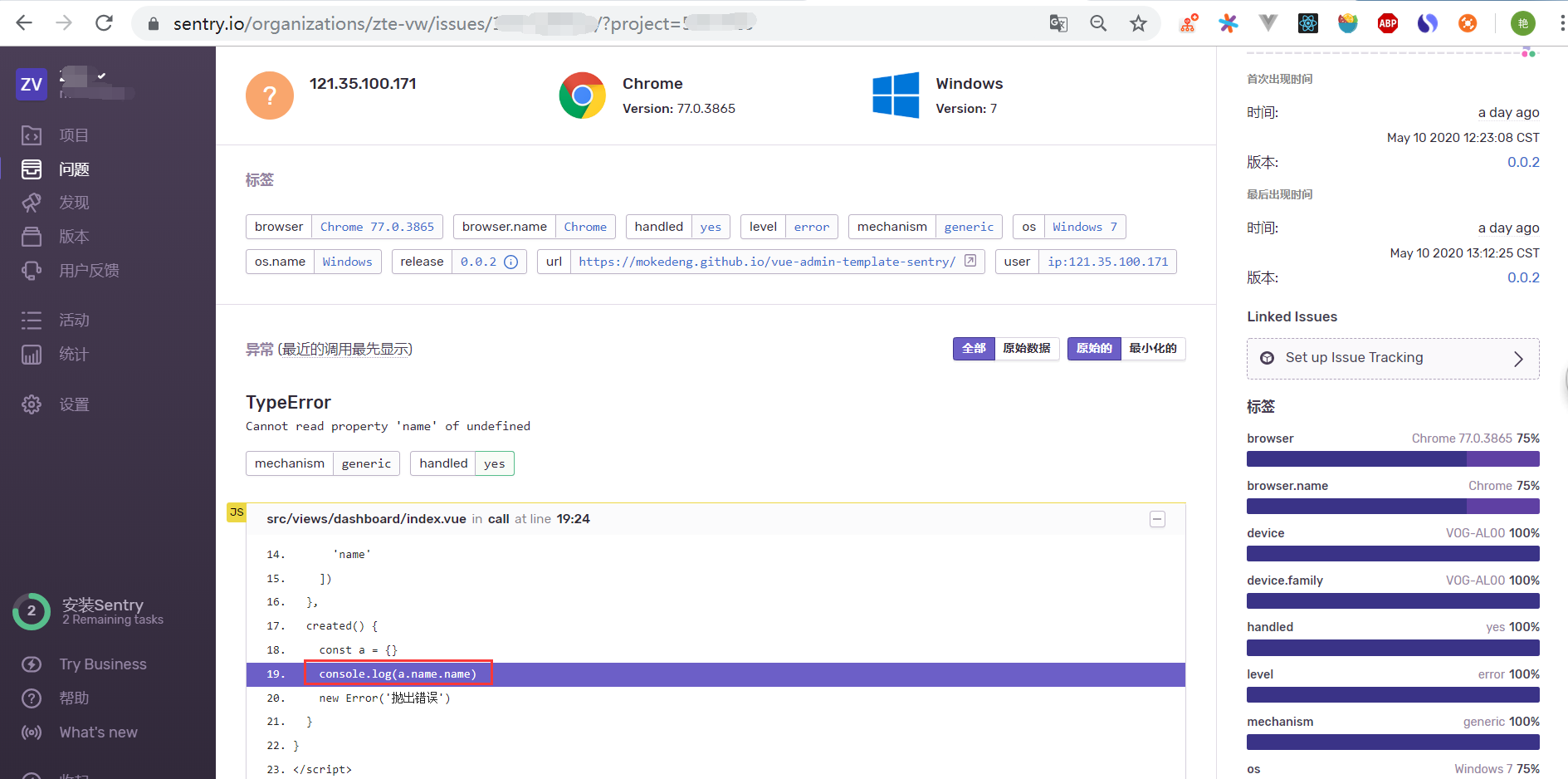Click the generic value under TypeError

[x=366, y=463]
